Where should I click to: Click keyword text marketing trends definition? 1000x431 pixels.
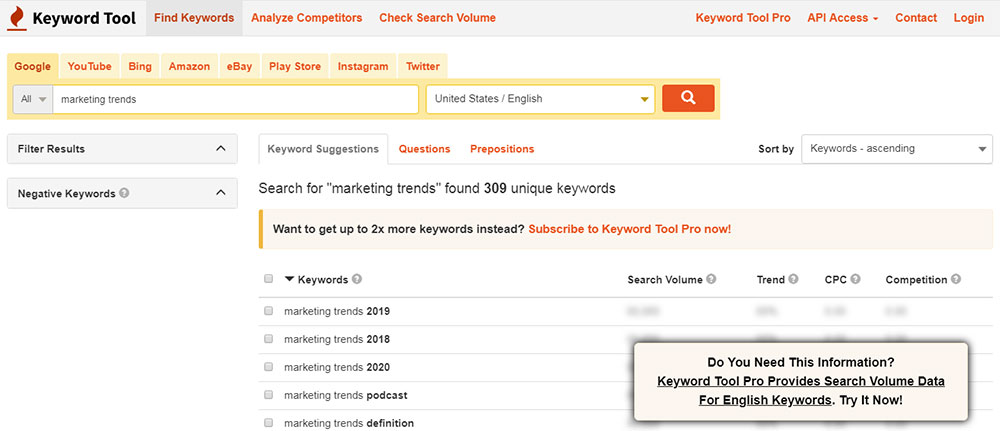pos(349,423)
